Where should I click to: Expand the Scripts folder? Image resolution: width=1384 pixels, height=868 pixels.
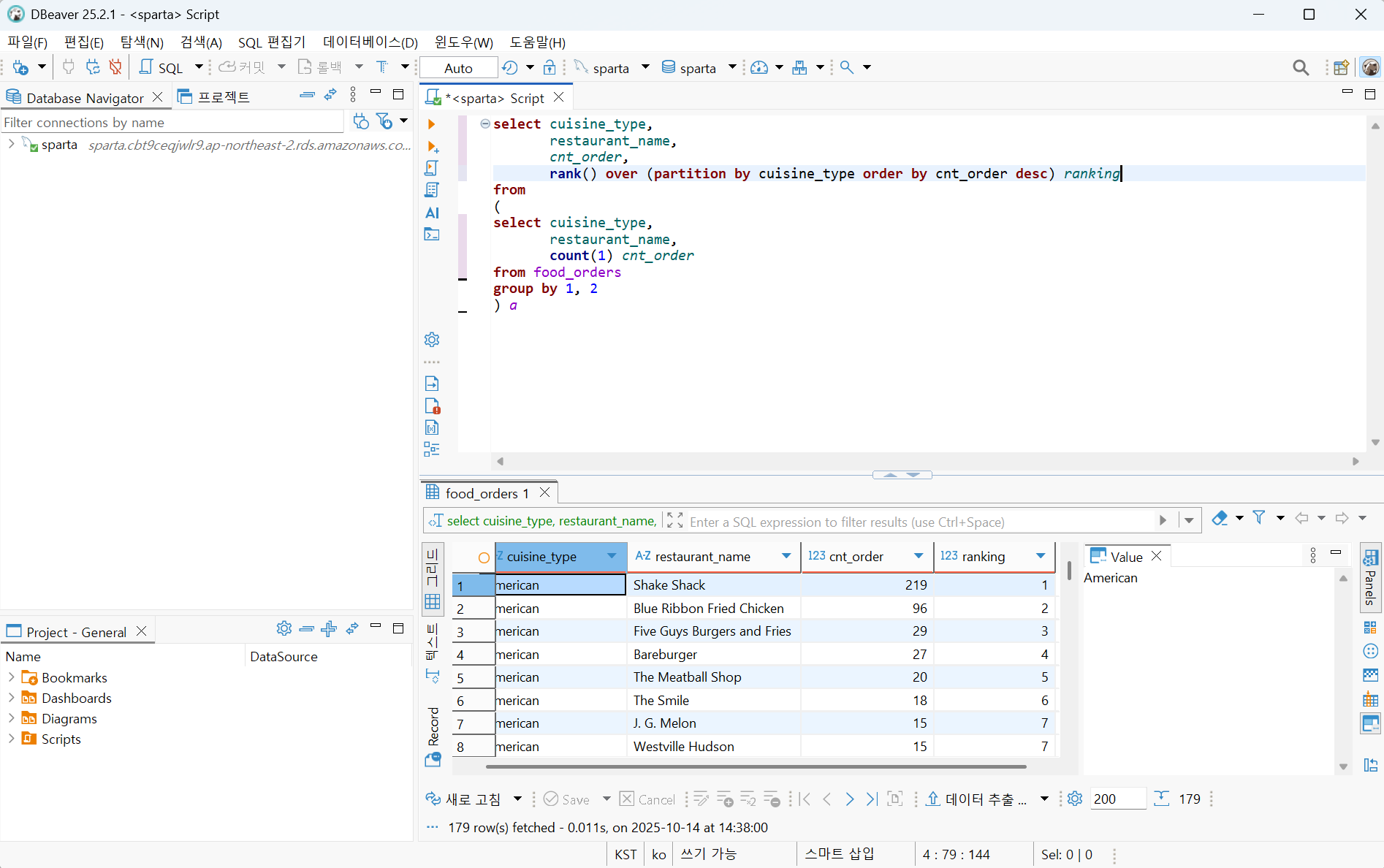click(11, 739)
